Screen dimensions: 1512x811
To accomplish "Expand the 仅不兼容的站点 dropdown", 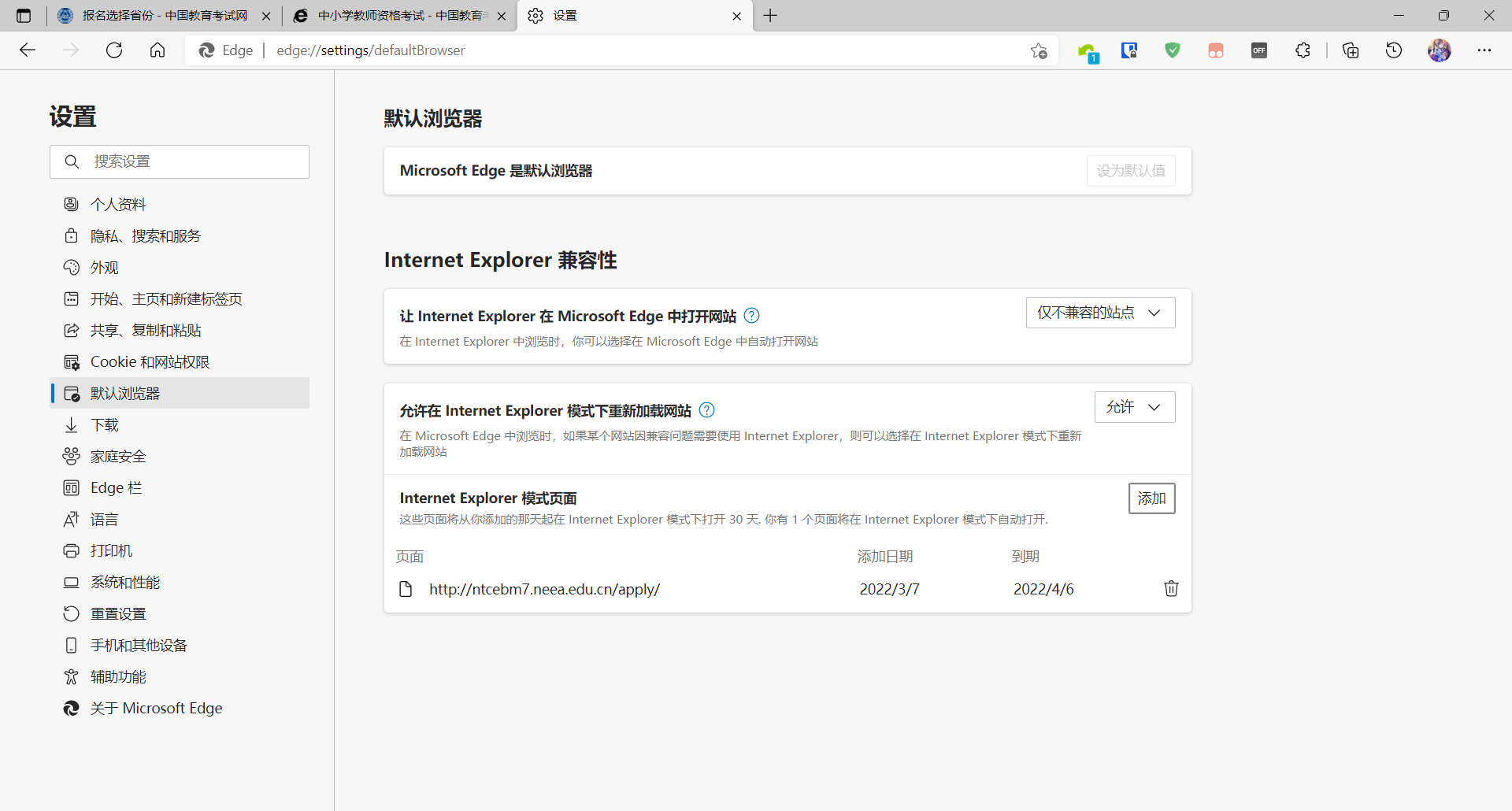I will [x=1100, y=313].
